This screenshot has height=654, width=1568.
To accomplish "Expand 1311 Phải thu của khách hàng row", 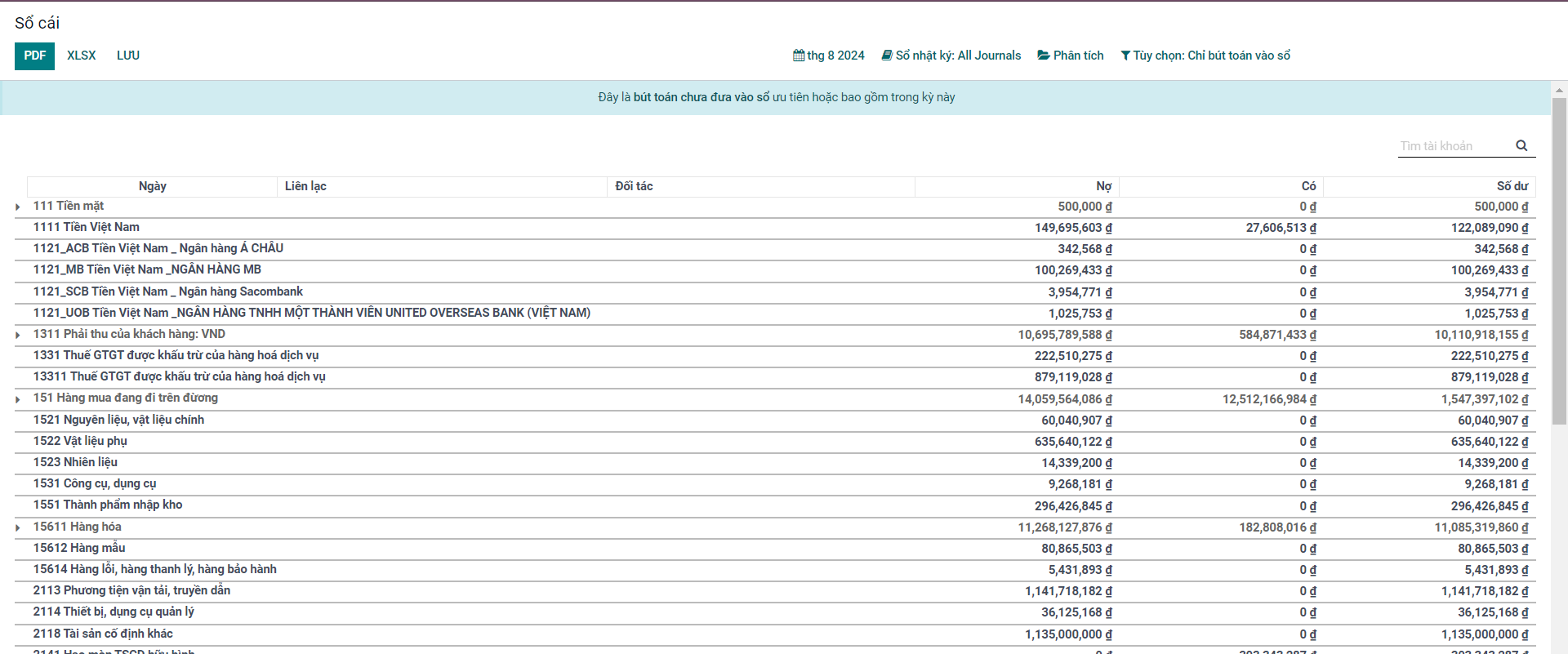I will coord(18,336).
